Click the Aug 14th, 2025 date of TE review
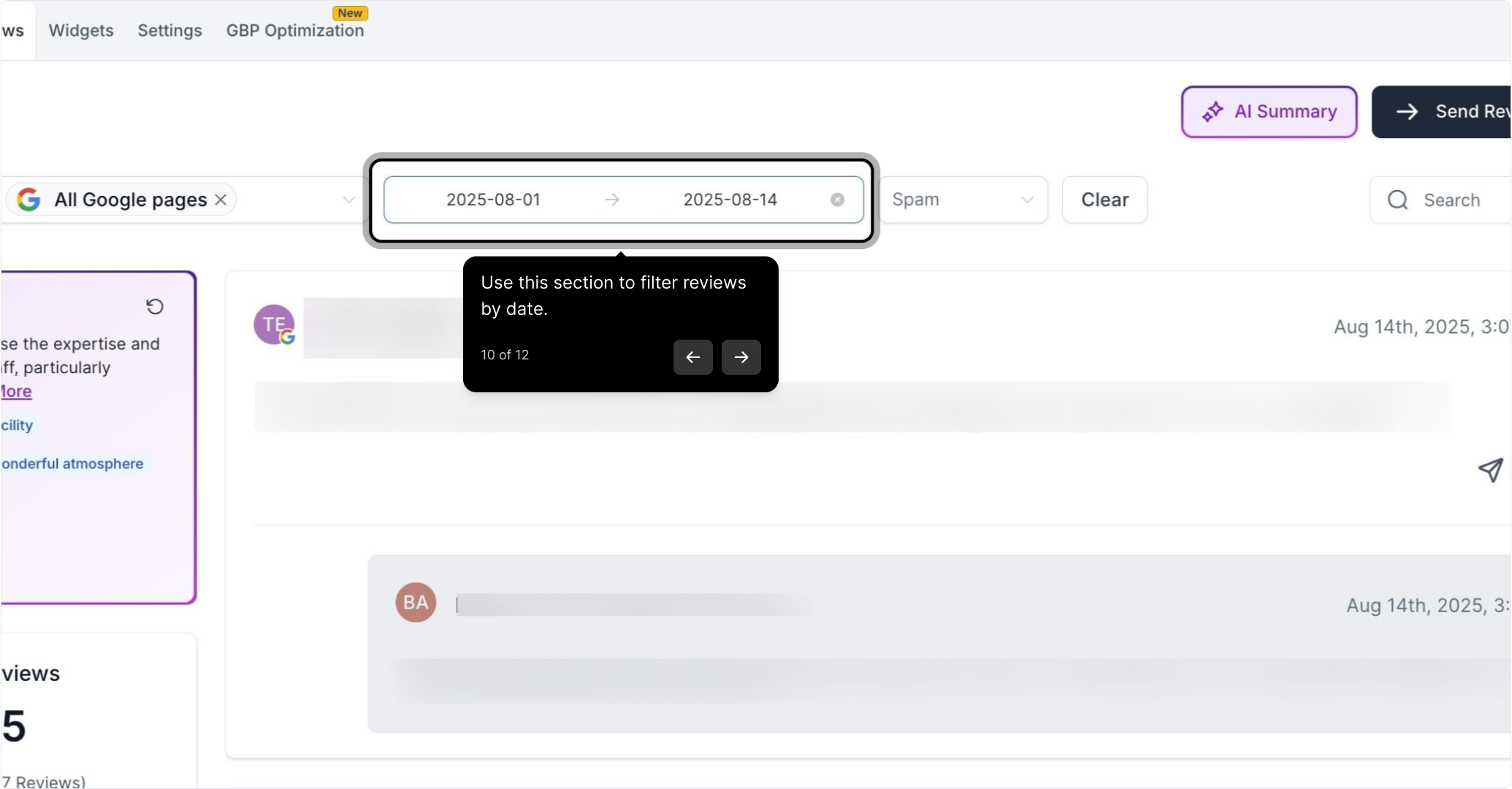Image resolution: width=1512 pixels, height=789 pixels. pyautogui.click(x=1421, y=327)
